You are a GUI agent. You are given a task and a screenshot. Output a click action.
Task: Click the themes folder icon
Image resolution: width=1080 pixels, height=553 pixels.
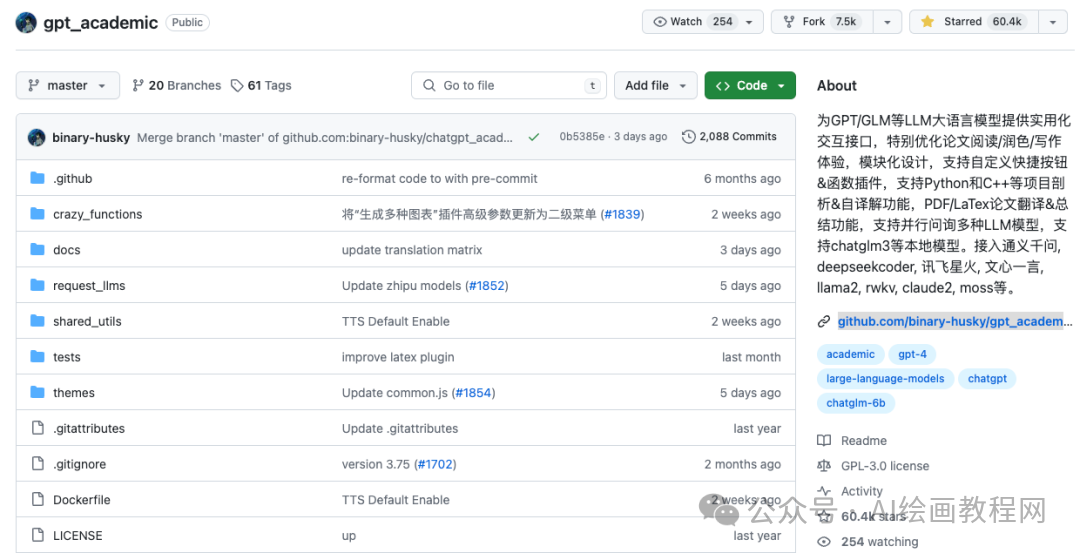38,393
